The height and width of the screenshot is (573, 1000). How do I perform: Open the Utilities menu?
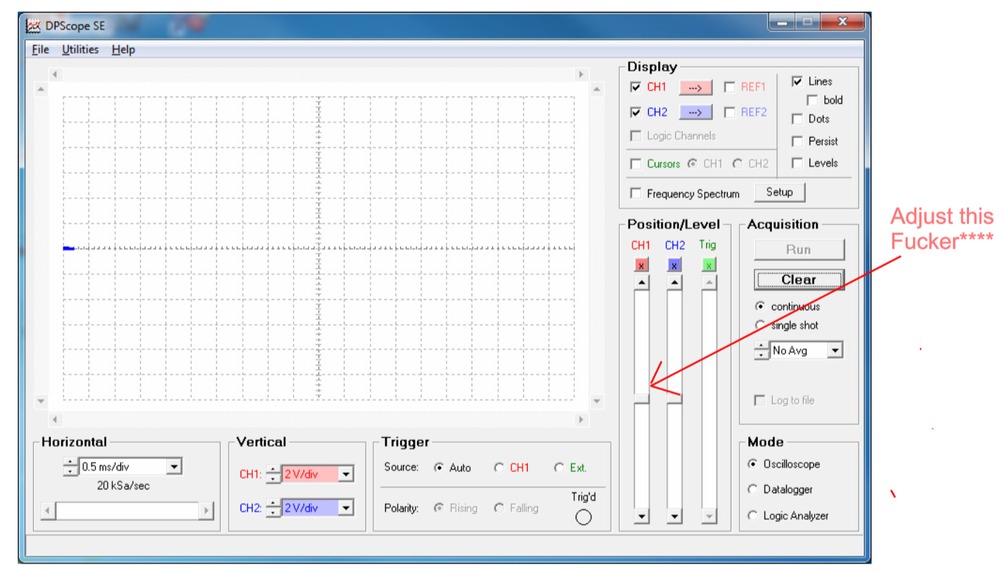[80, 50]
